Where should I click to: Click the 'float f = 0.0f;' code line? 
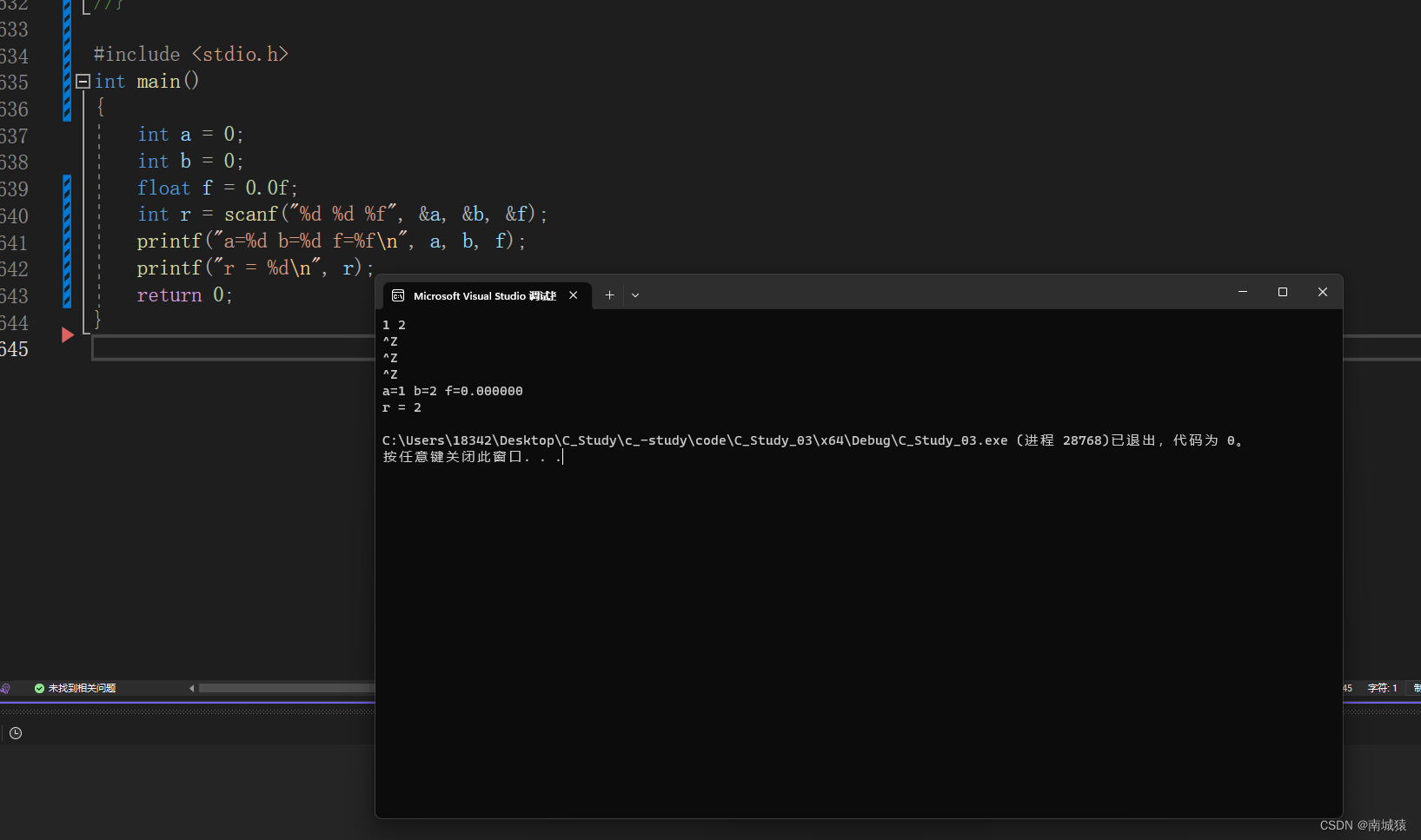[x=217, y=188]
